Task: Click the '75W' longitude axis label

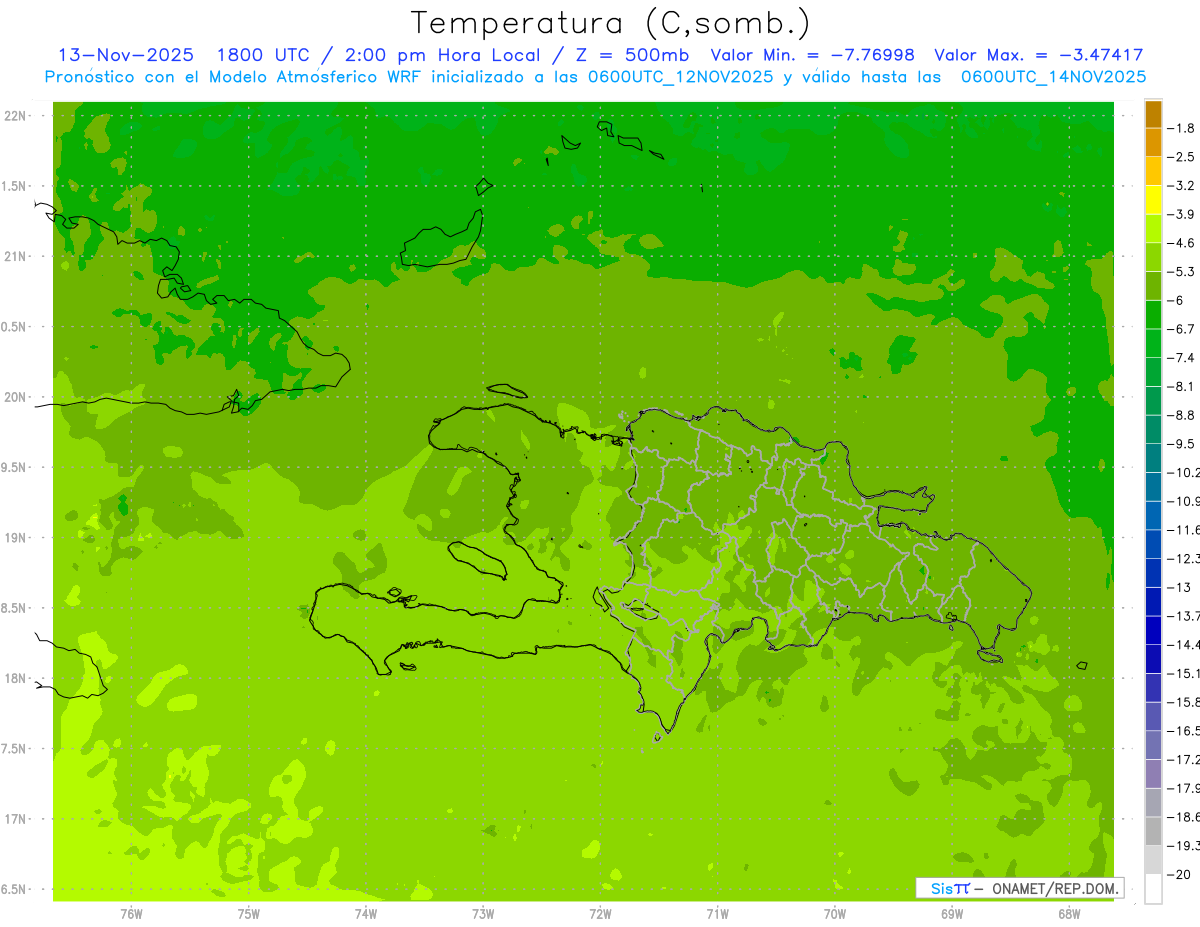Action: click(249, 913)
